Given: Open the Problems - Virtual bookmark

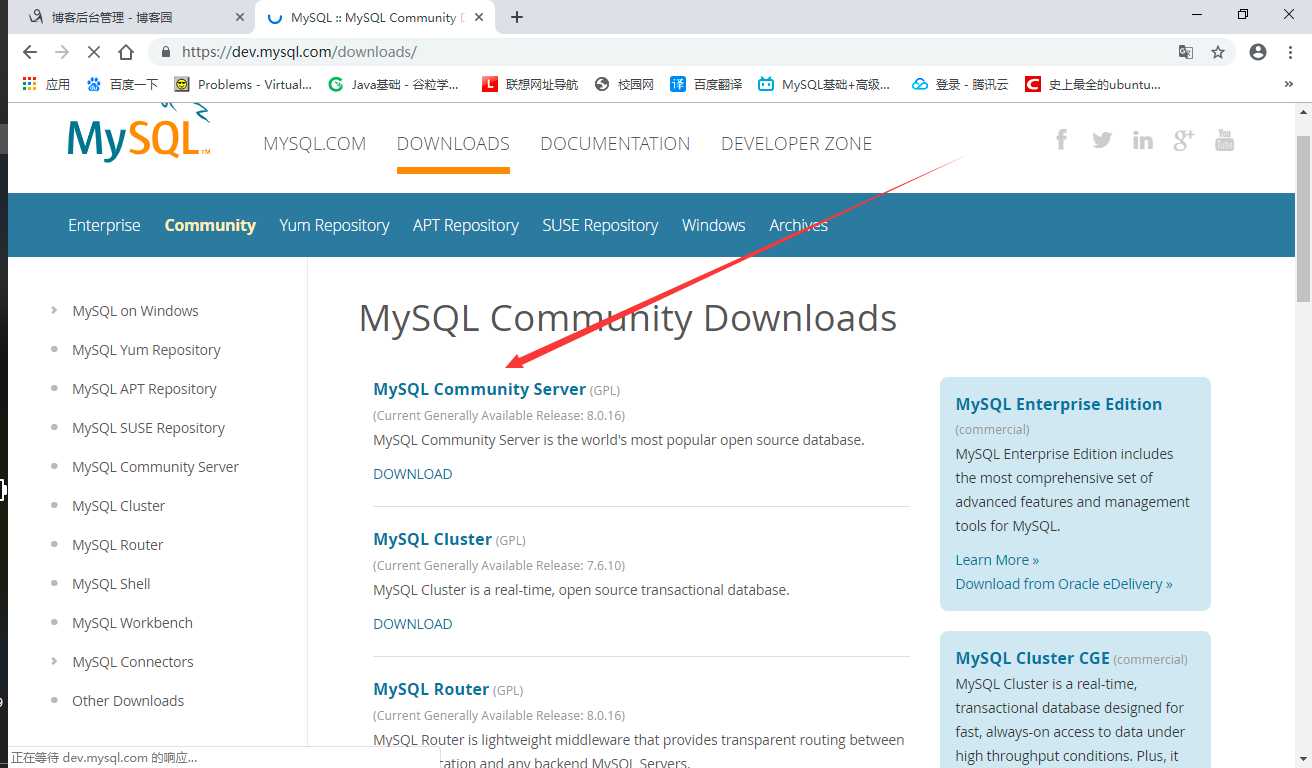Looking at the screenshot, I should coord(243,84).
